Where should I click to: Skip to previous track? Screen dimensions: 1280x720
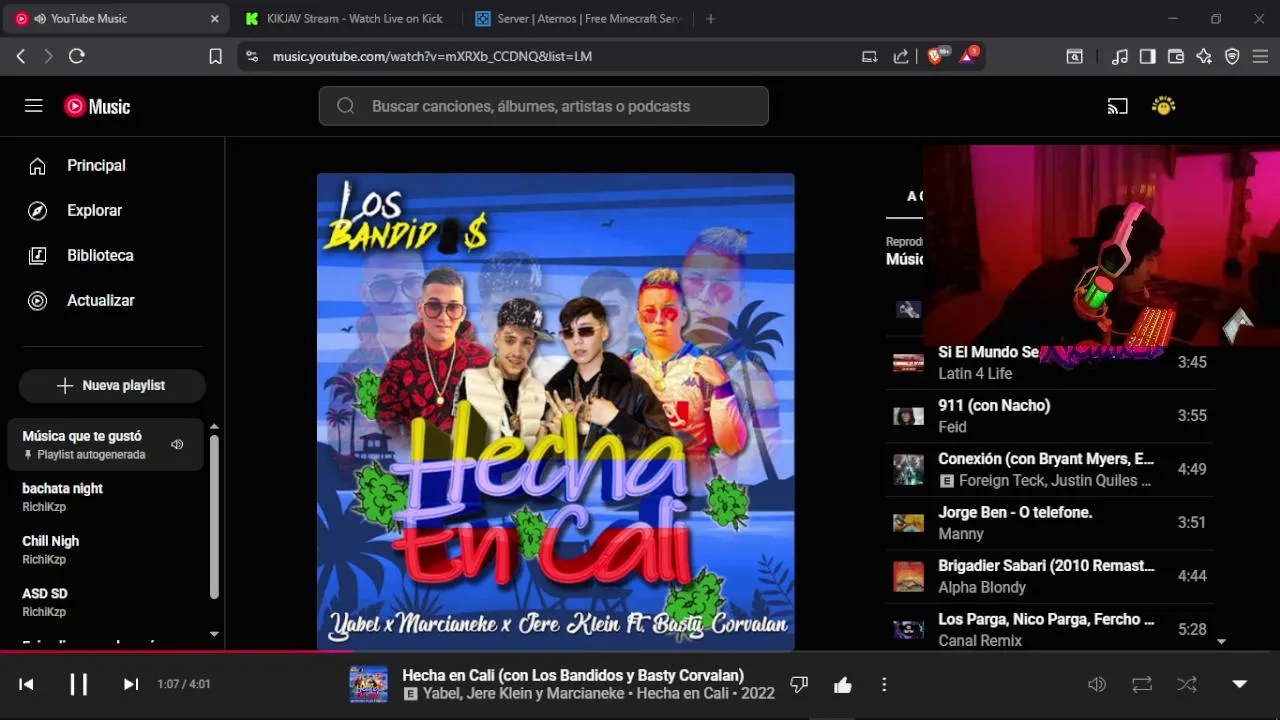(27, 684)
